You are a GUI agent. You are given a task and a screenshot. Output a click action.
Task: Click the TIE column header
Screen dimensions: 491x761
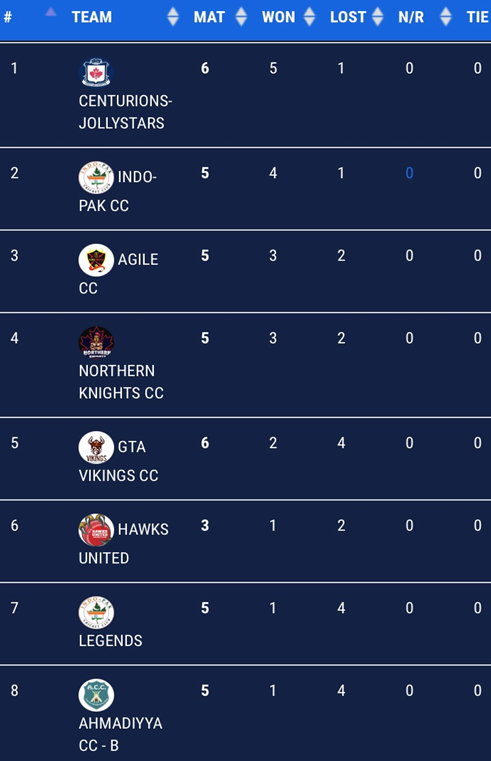[x=477, y=17]
